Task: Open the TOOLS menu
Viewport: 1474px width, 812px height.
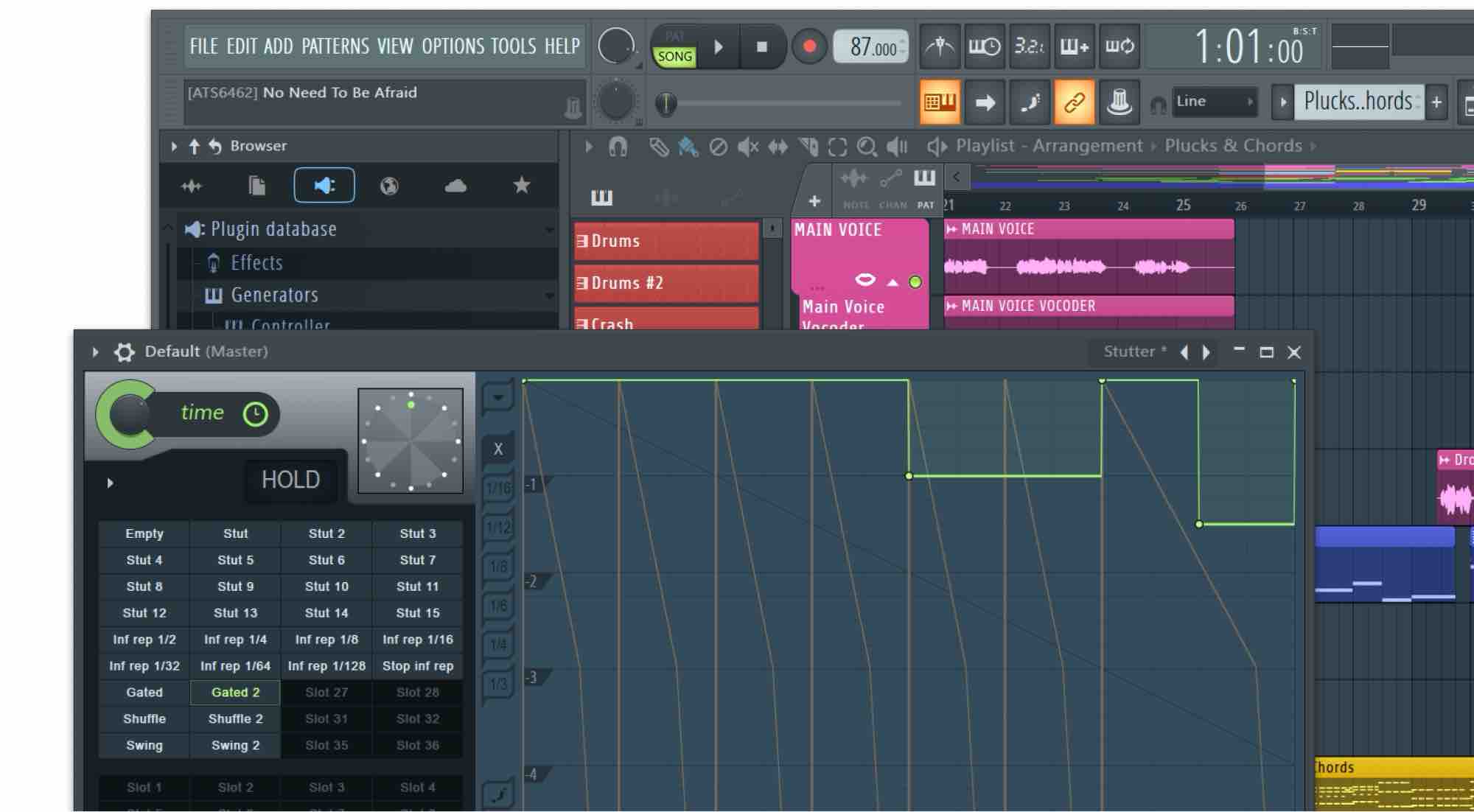Action: pyautogui.click(x=513, y=46)
